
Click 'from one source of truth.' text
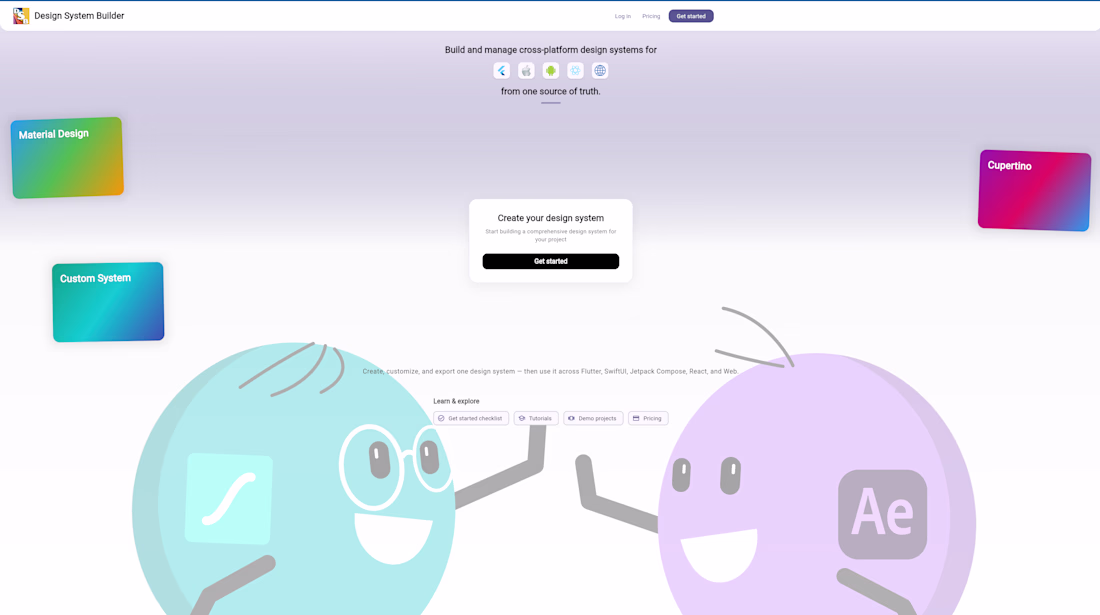point(551,91)
